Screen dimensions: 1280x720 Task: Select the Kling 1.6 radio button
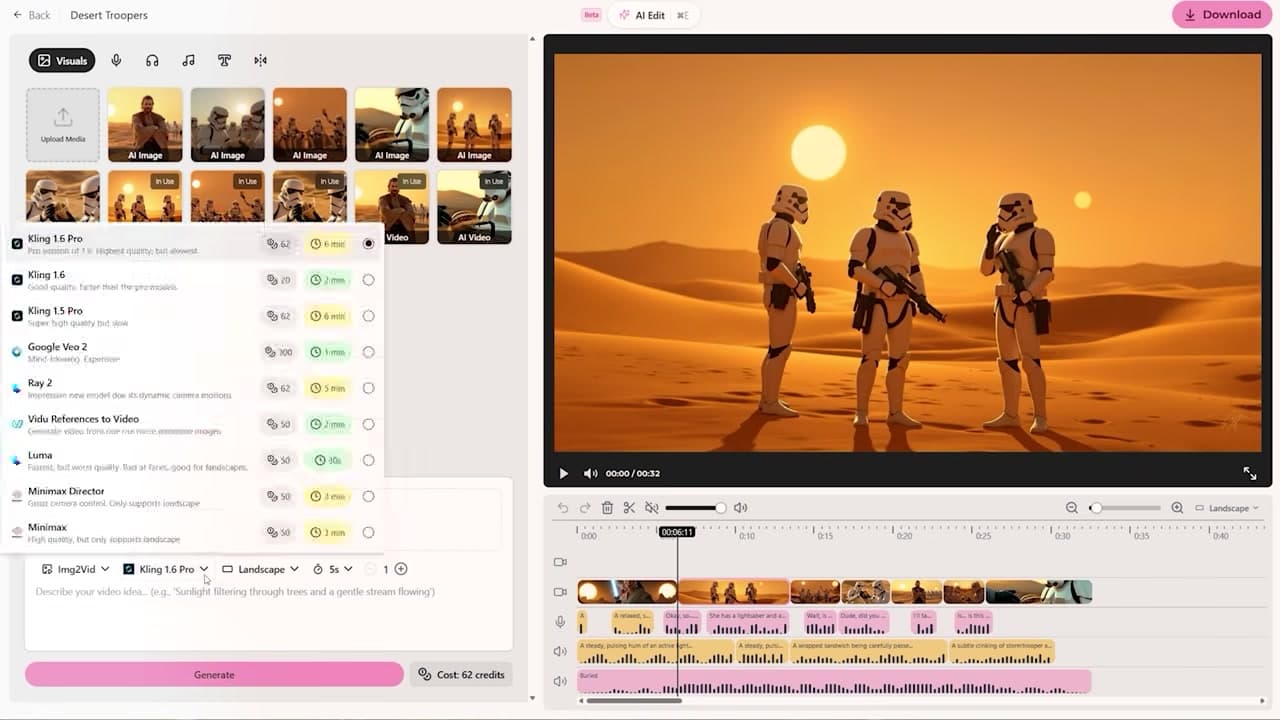tap(369, 280)
